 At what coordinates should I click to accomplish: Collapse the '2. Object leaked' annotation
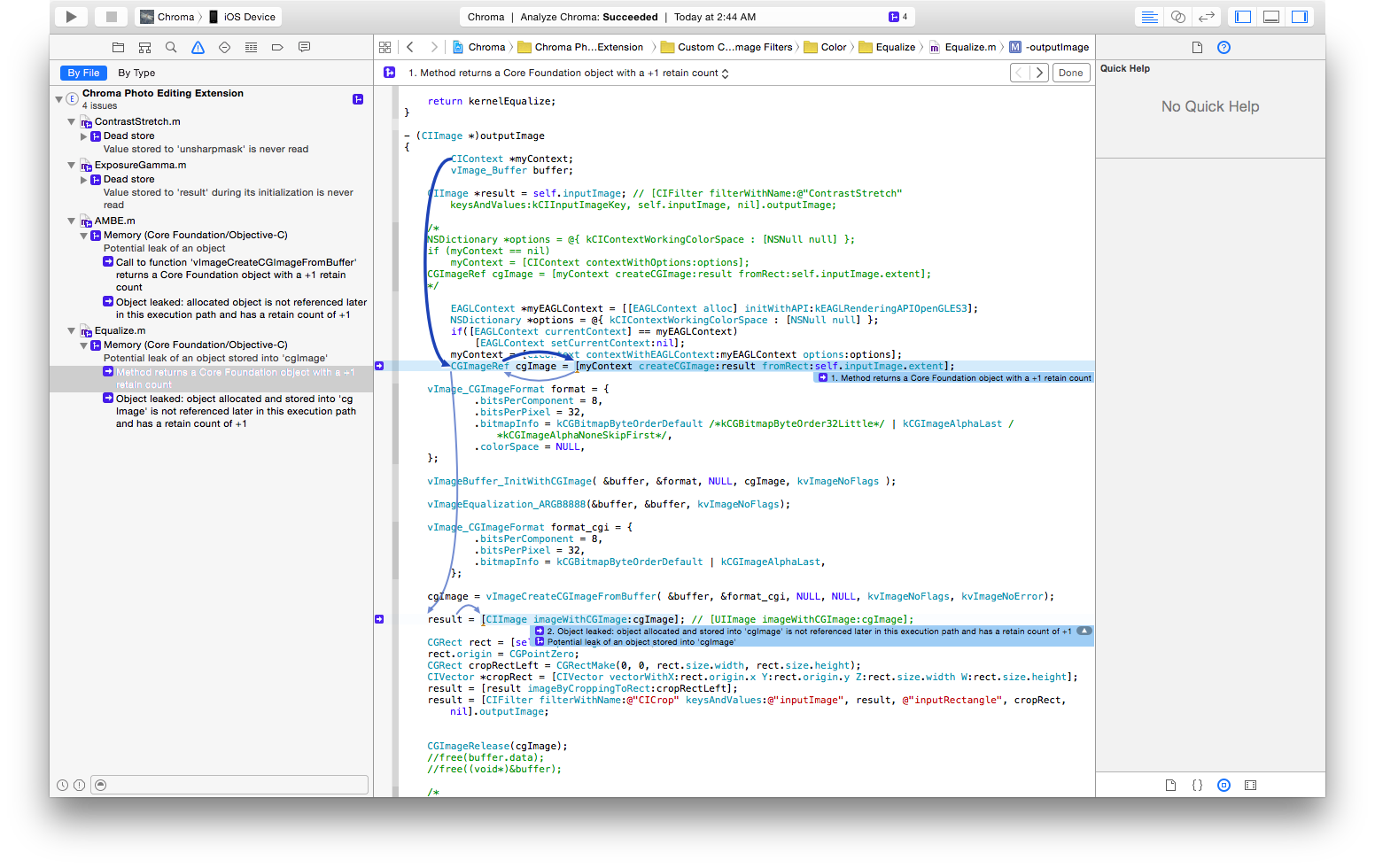(x=1084, y=632)
